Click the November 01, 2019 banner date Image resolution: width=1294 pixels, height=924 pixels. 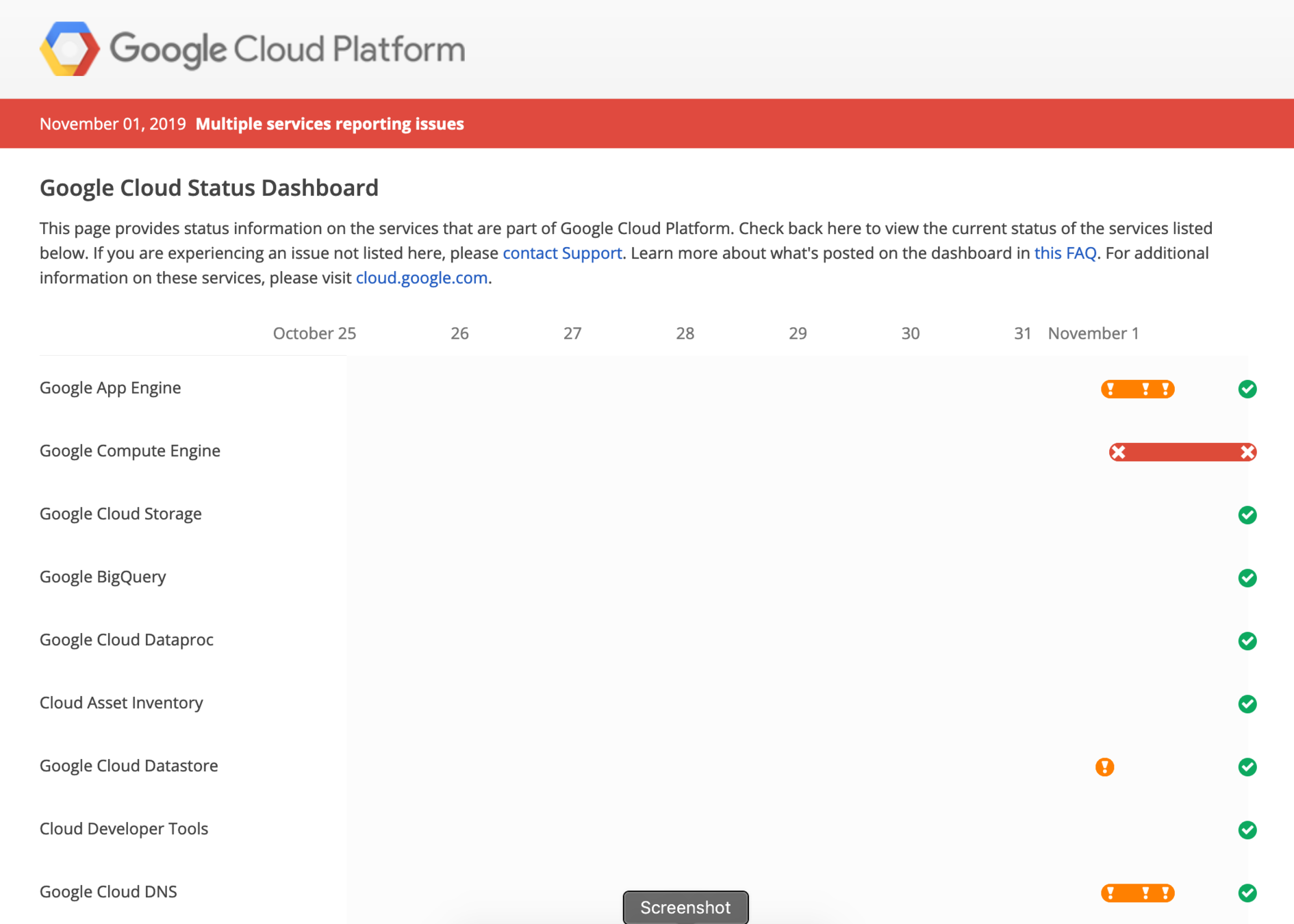pos(113,124)
